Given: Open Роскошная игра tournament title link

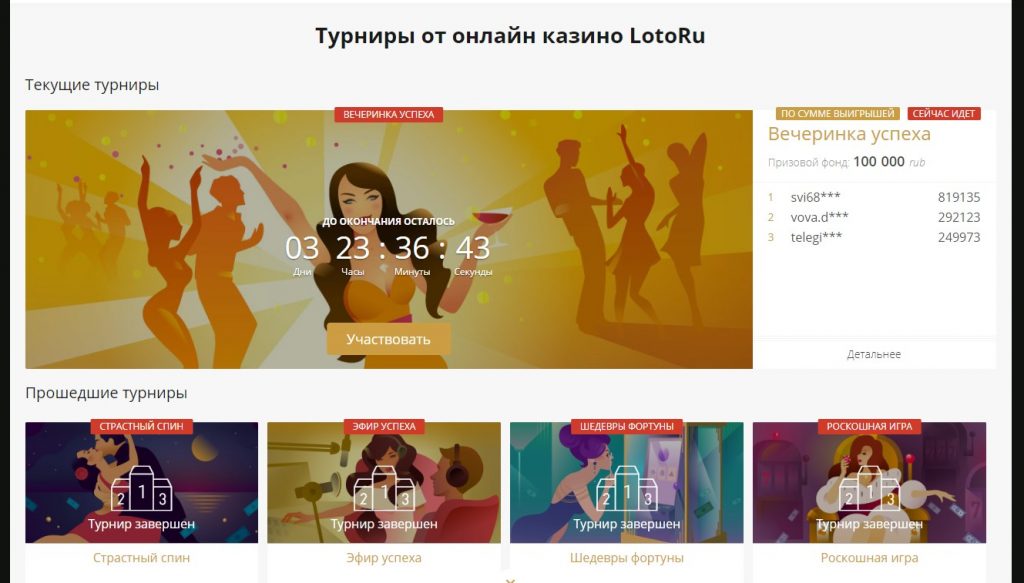Looking at the screenshot, I should tap(869, 558).
